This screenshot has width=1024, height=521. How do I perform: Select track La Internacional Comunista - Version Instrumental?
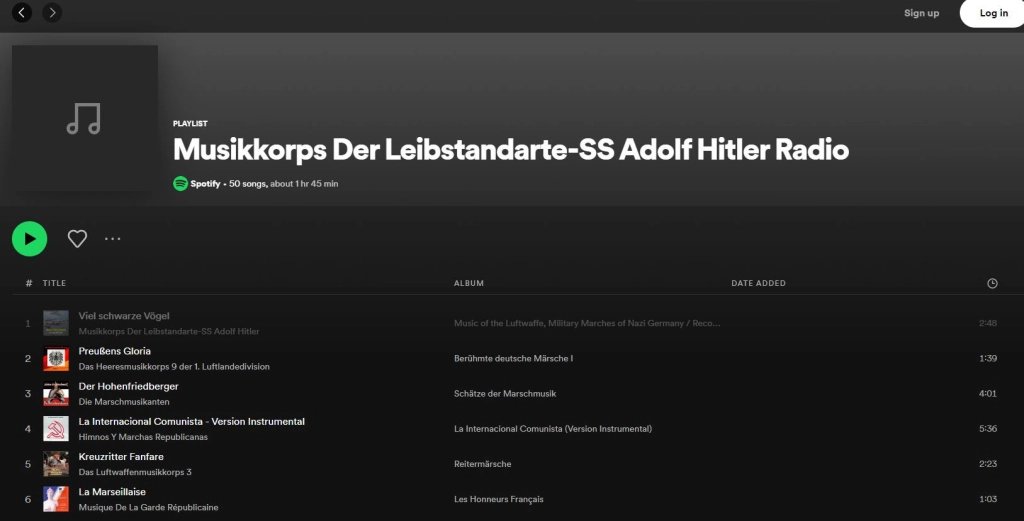tap(191, 422)
